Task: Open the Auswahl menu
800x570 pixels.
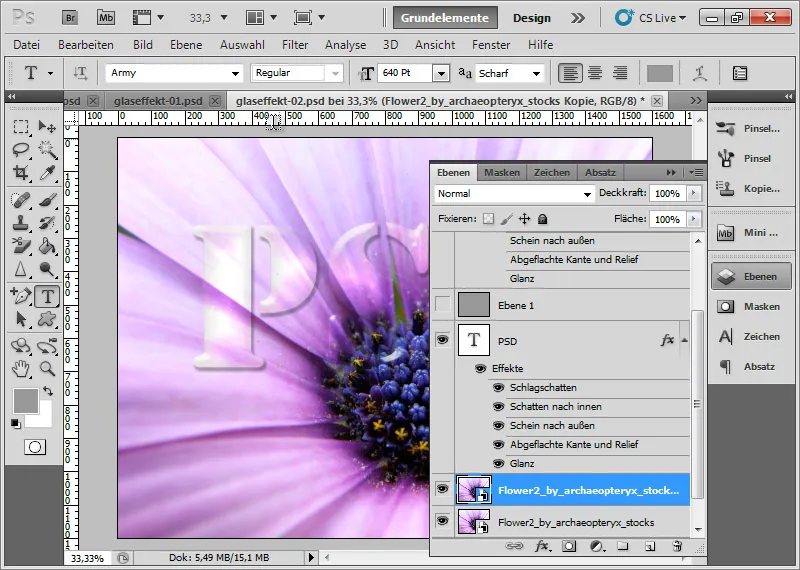Action: 242,45
